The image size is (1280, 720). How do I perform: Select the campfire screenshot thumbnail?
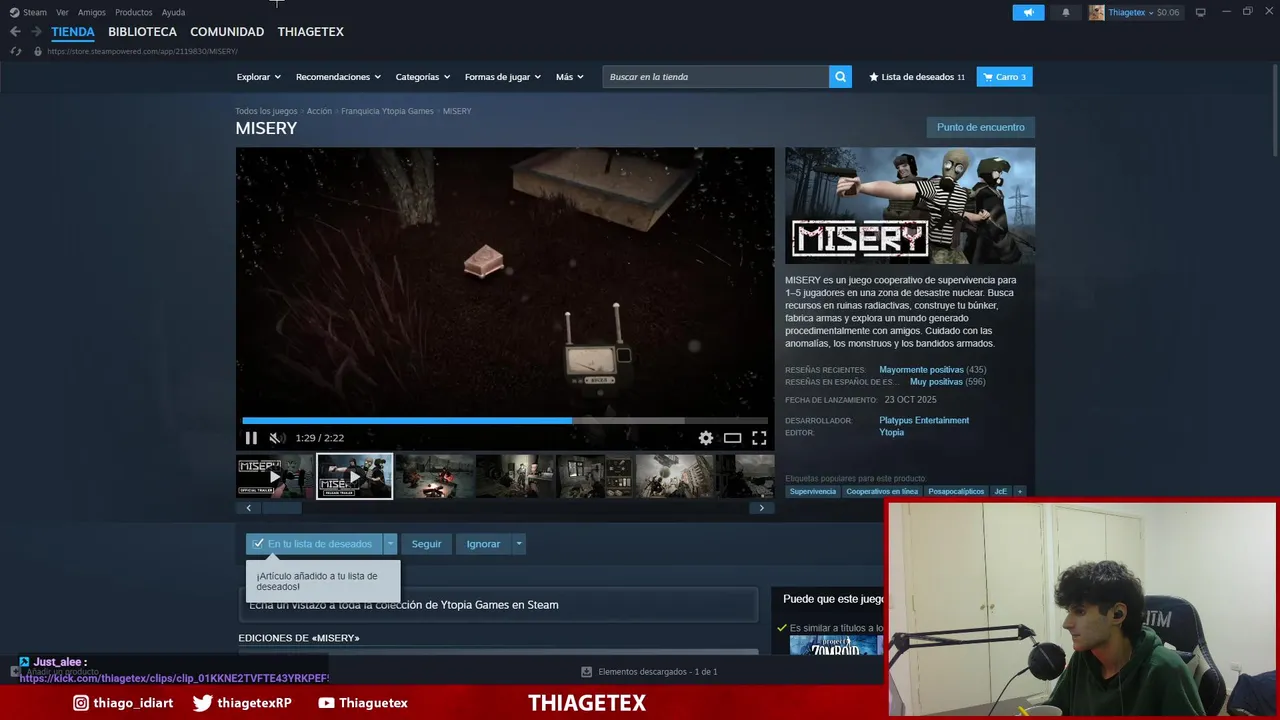434,476
